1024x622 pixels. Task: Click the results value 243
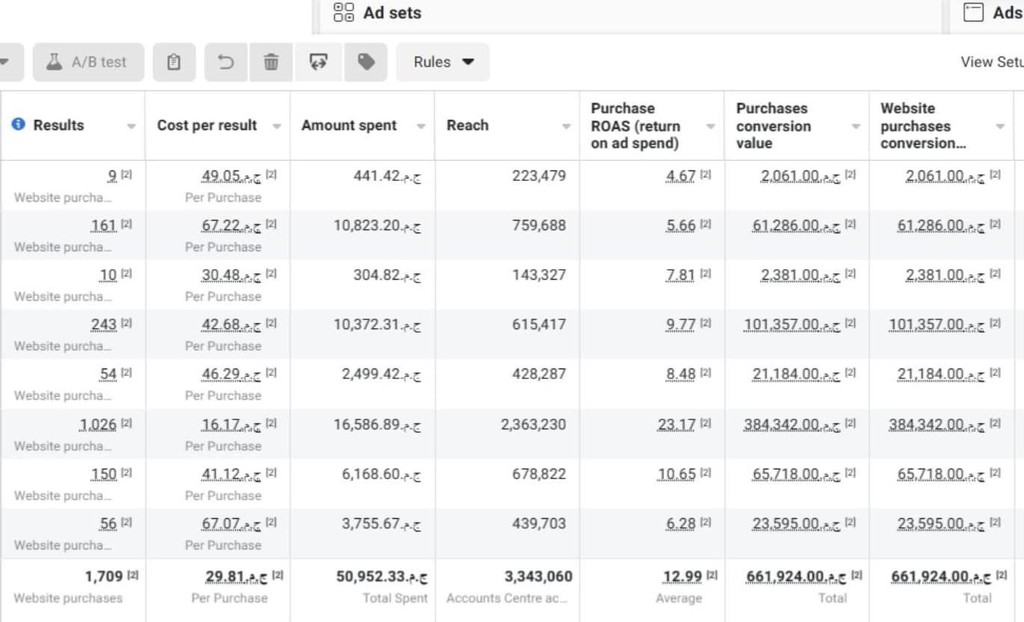pos(103,325)
